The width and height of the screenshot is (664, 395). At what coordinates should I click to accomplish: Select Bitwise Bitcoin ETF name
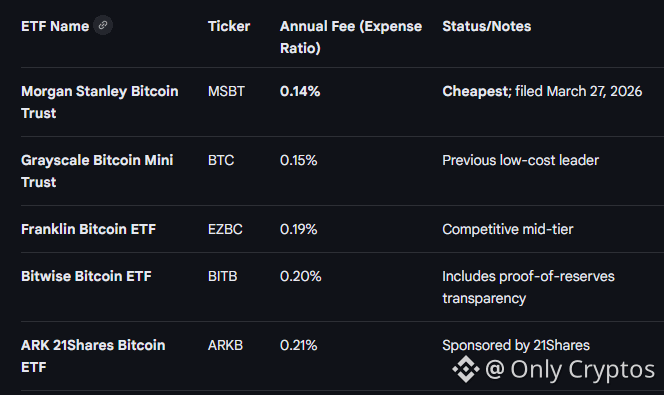click(86, 276)
